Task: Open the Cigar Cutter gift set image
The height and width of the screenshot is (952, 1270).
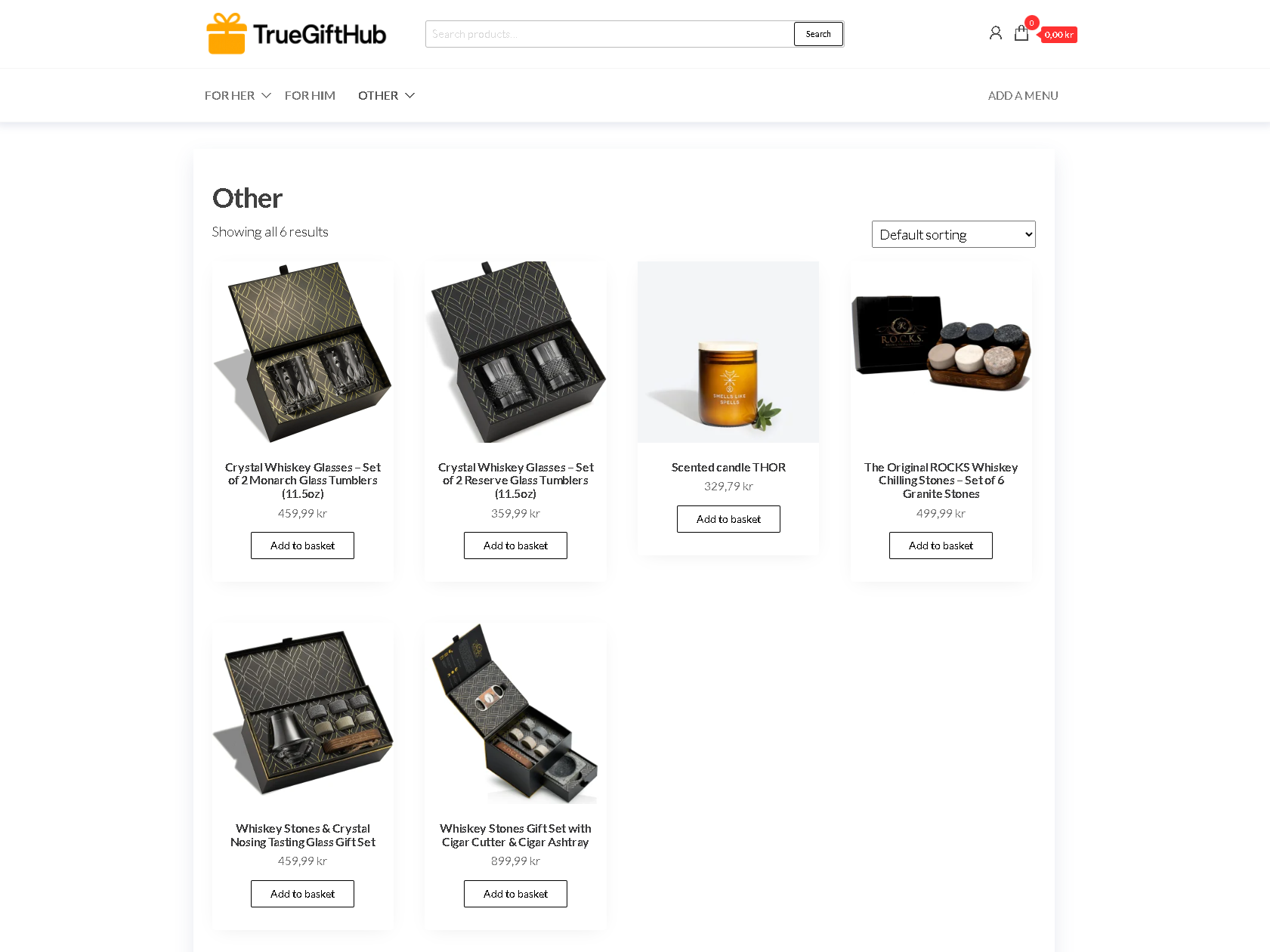Action: 515,713
